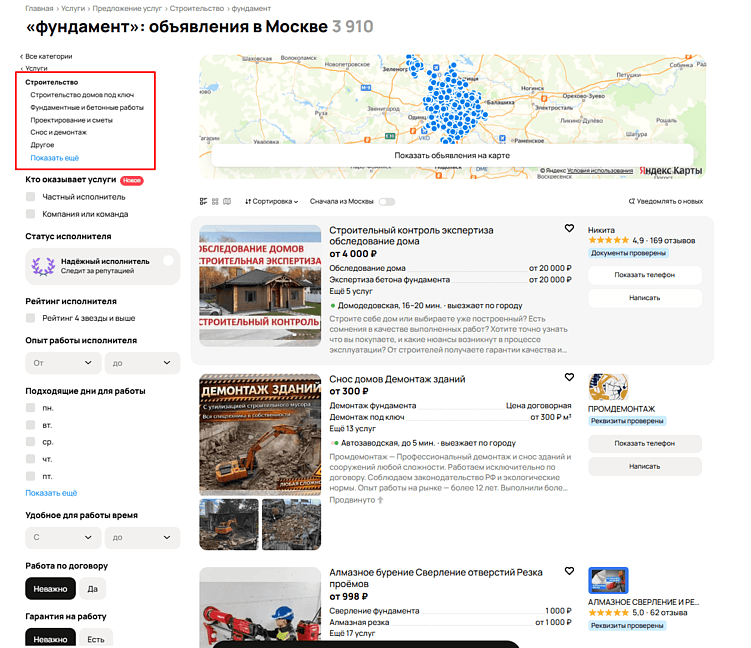Select Есть for Гарантия на работу
The height and width of the screenshot is (648, 751).
pos(96,638)
